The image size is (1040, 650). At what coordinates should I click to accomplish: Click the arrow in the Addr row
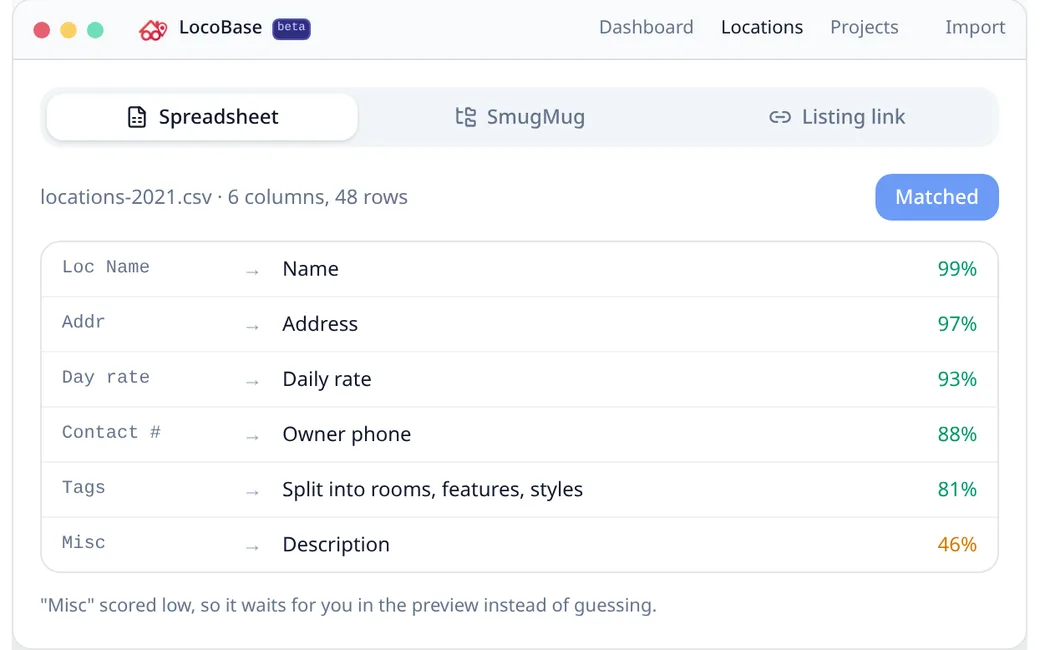[x=252, y=327]
